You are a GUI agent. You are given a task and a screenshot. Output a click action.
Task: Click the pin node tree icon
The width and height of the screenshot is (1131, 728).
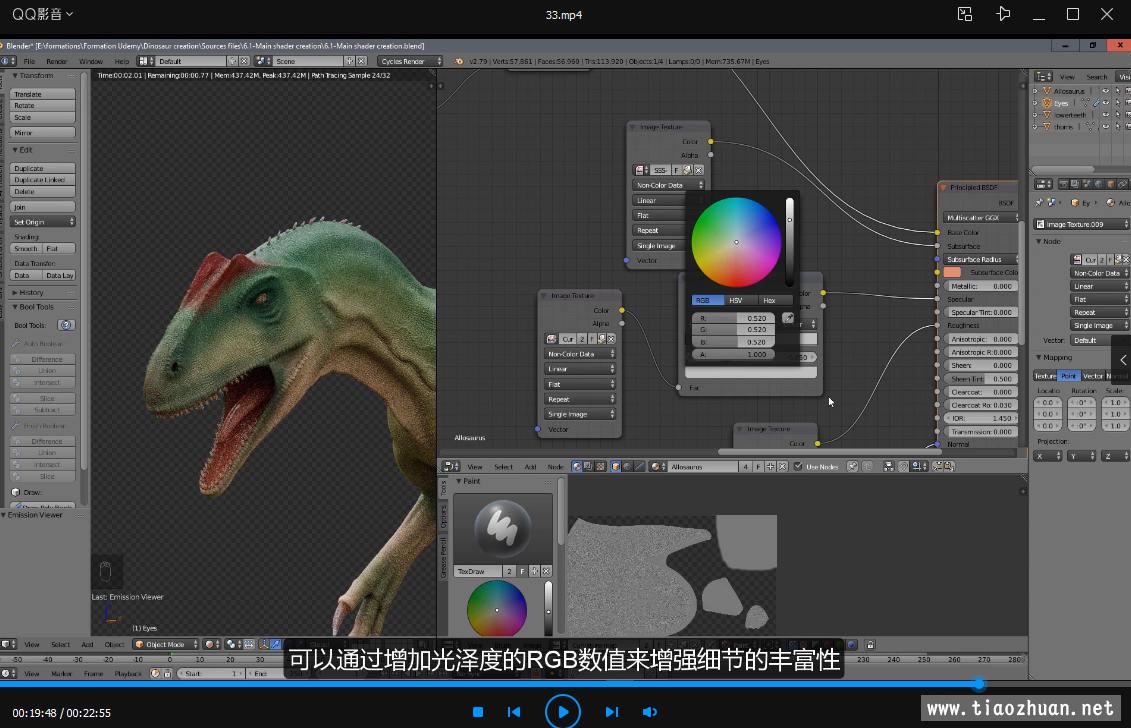[x=852, y=467]
